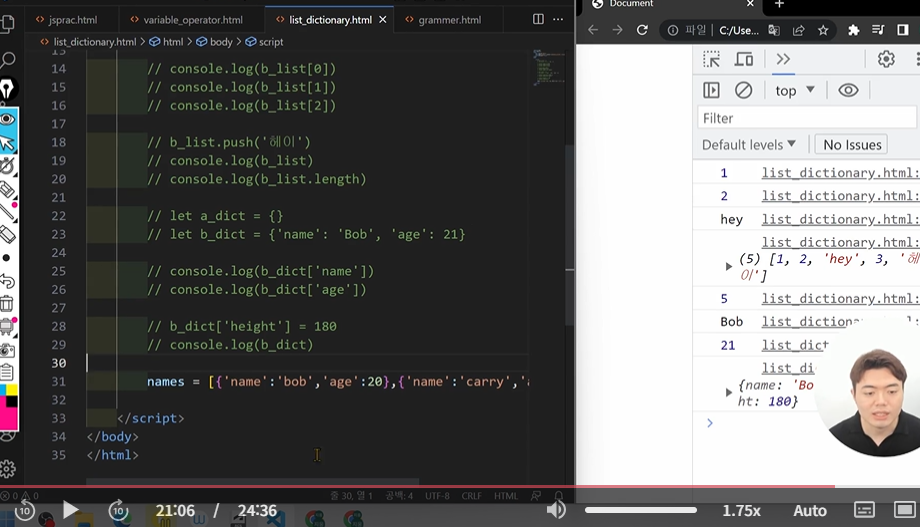The image size is (920, 527).
Task: Click HTML language mode in status bar
Action: point(505,496)
